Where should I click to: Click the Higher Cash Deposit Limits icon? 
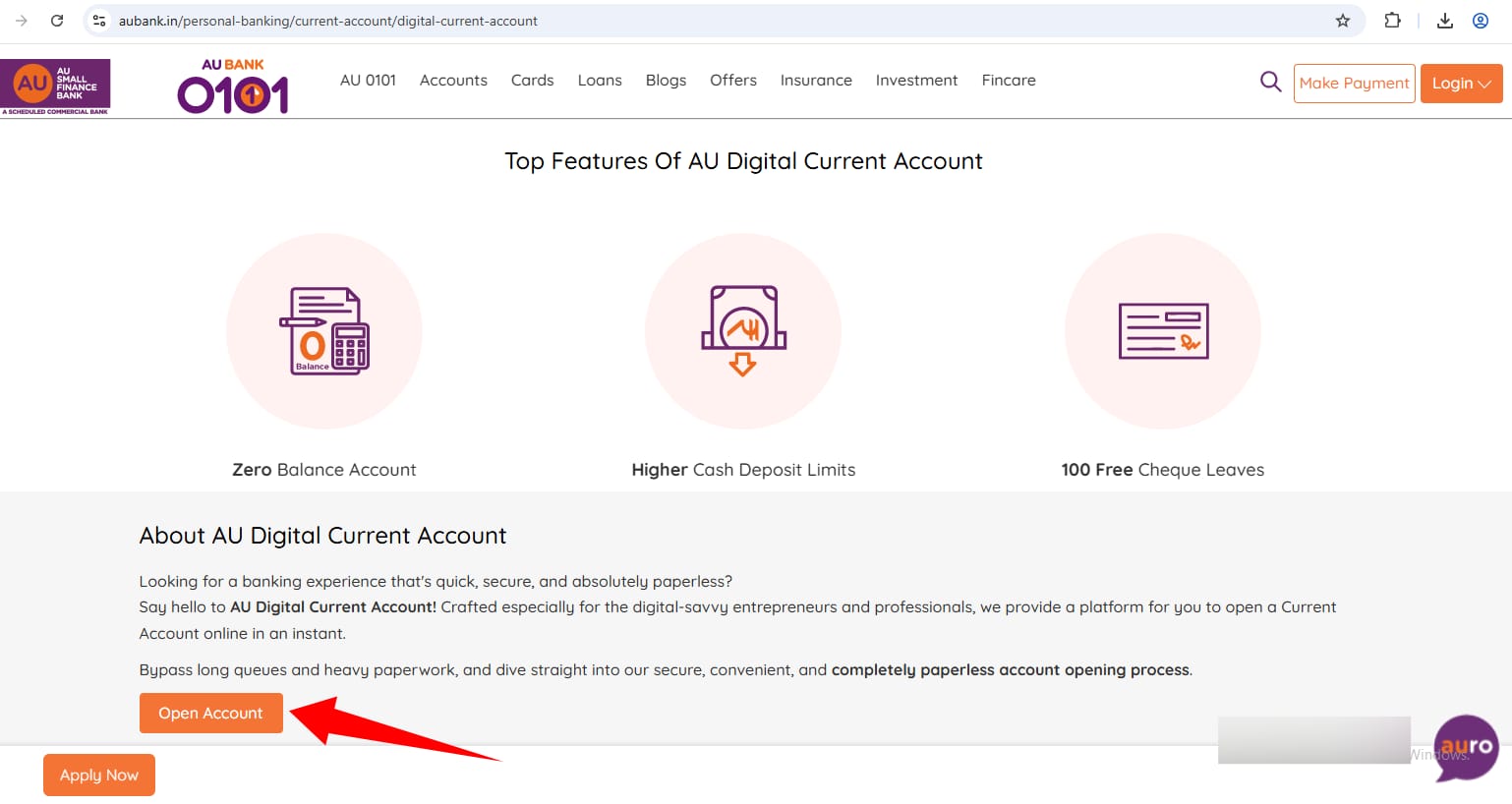(743, 331)
